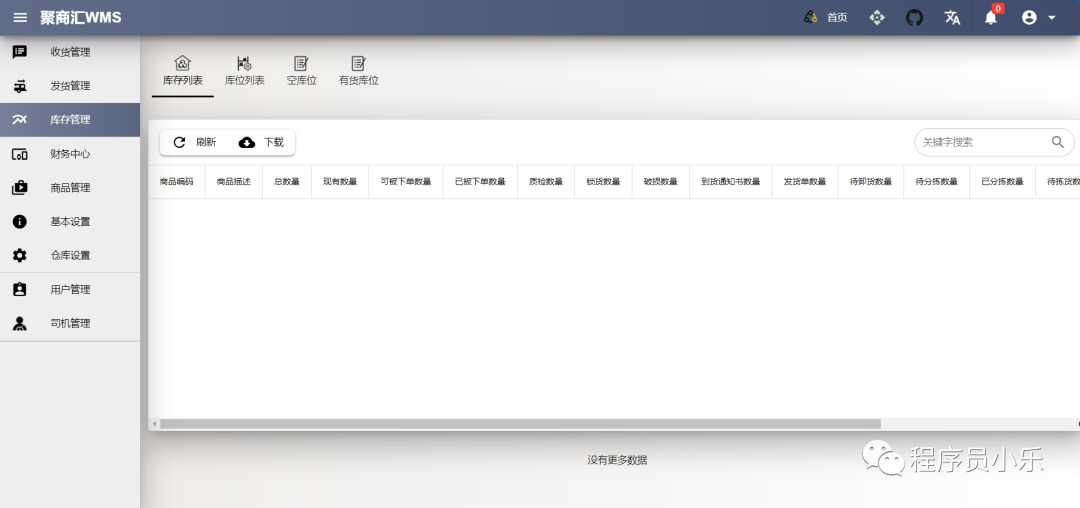Switch to the 空库位 tab
Viewport: 1080px width, 508px height.
pos(301,71)
